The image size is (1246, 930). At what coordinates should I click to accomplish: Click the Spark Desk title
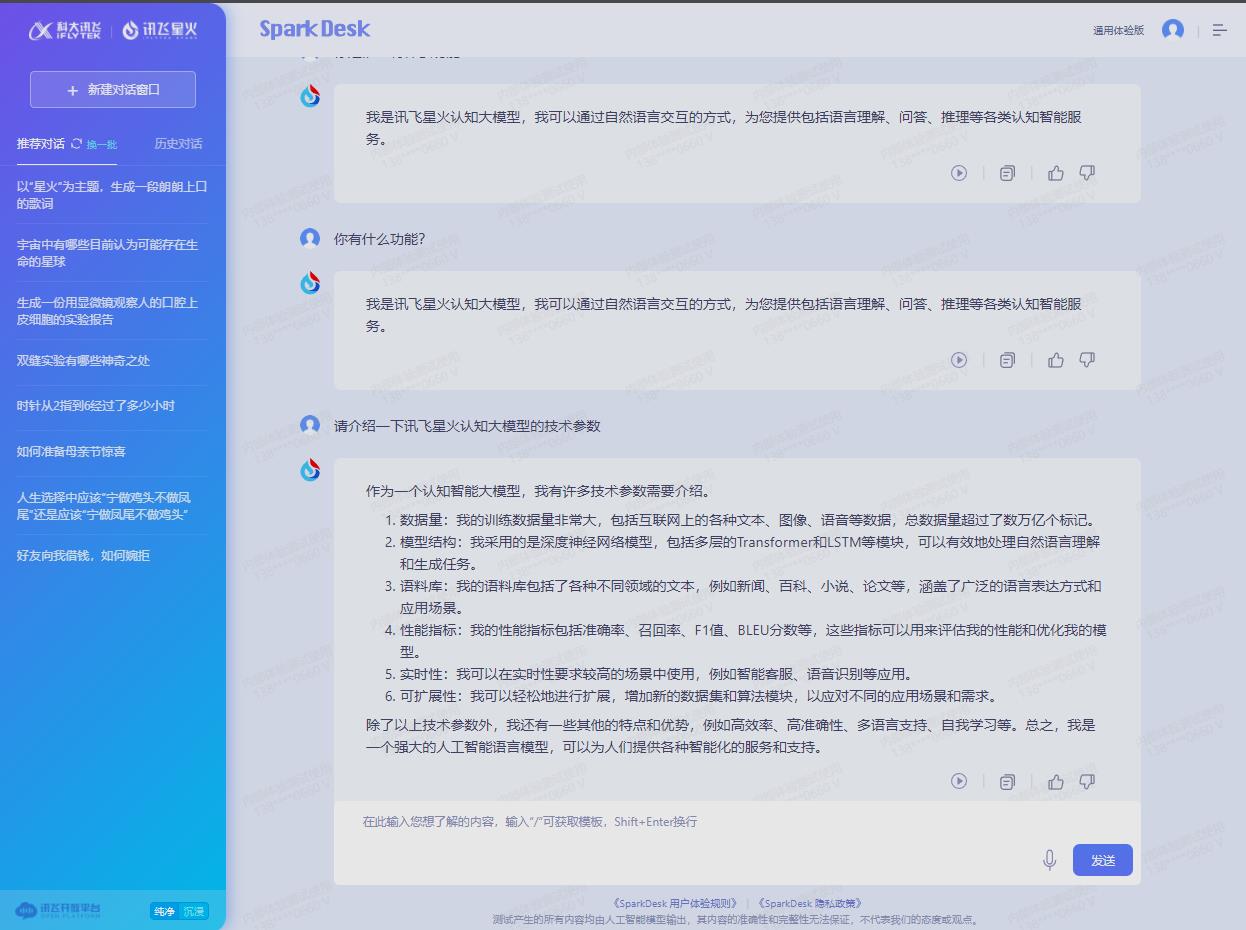315,29
